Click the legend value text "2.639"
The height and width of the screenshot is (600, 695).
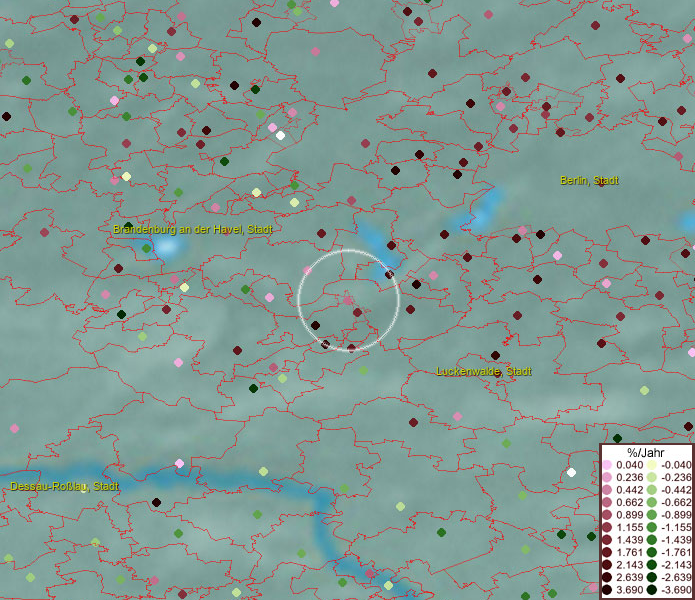(x=629, y=577)
